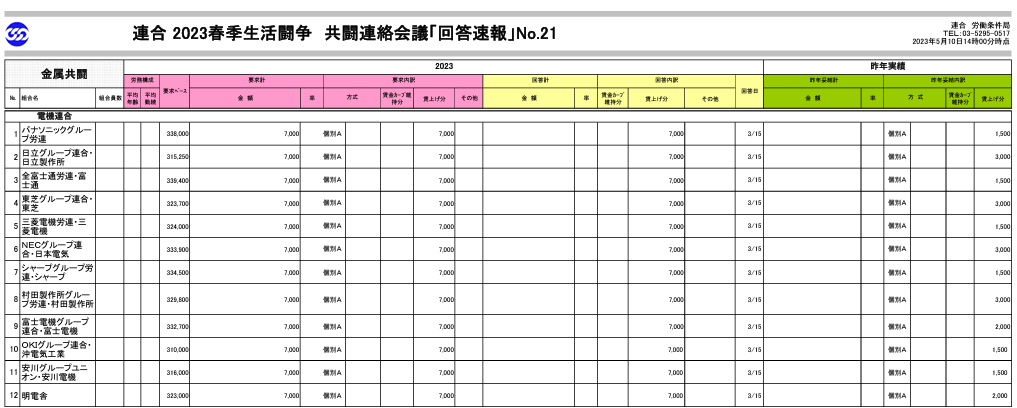Click the 334,500 base value
Viewport: 1017px width, 408px height.
(178, 272)
